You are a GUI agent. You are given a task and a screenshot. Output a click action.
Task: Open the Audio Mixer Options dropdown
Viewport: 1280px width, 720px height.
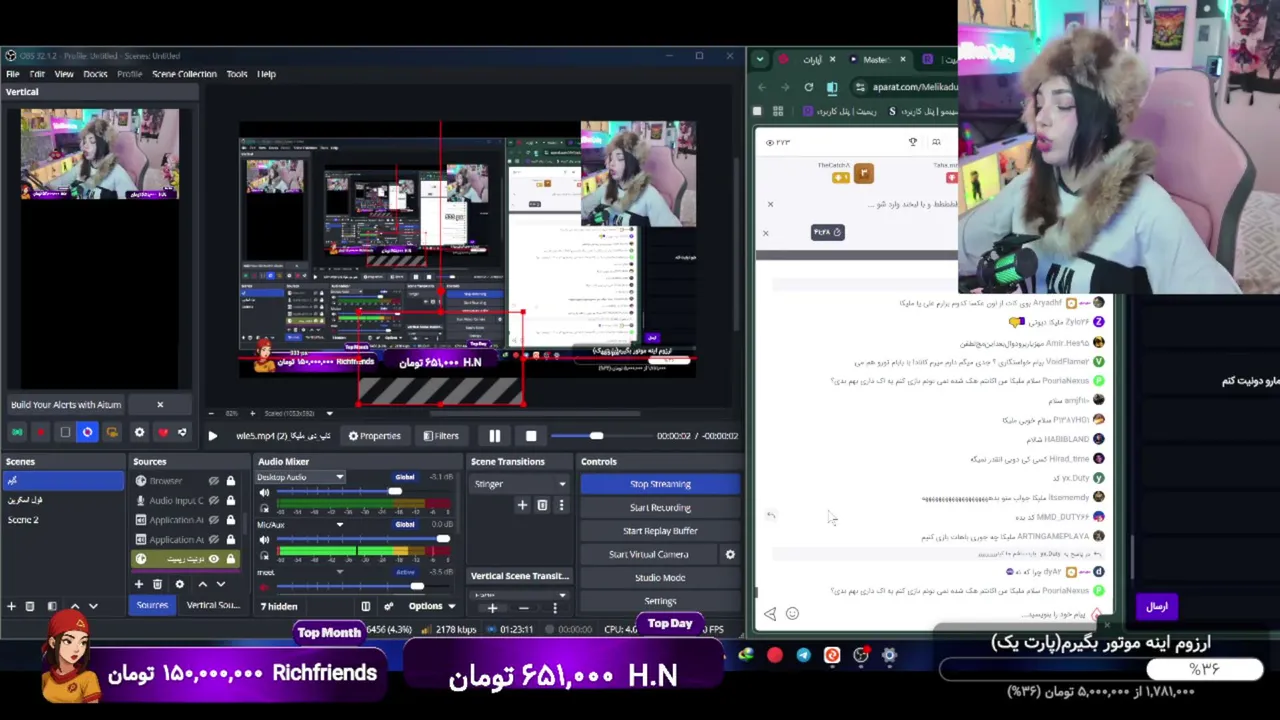tap(432, 606)
